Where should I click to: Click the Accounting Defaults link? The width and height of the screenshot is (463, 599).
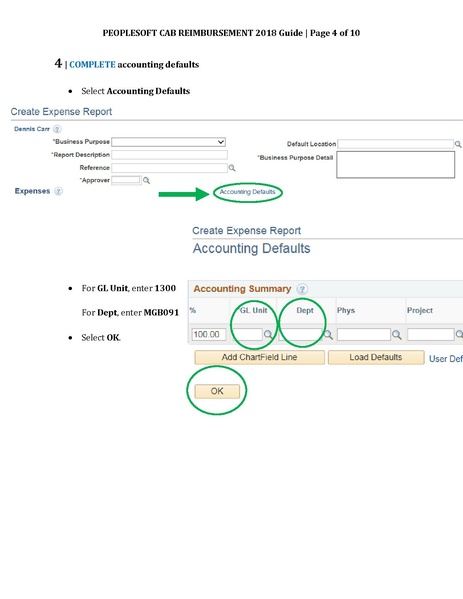coord(247,192)
